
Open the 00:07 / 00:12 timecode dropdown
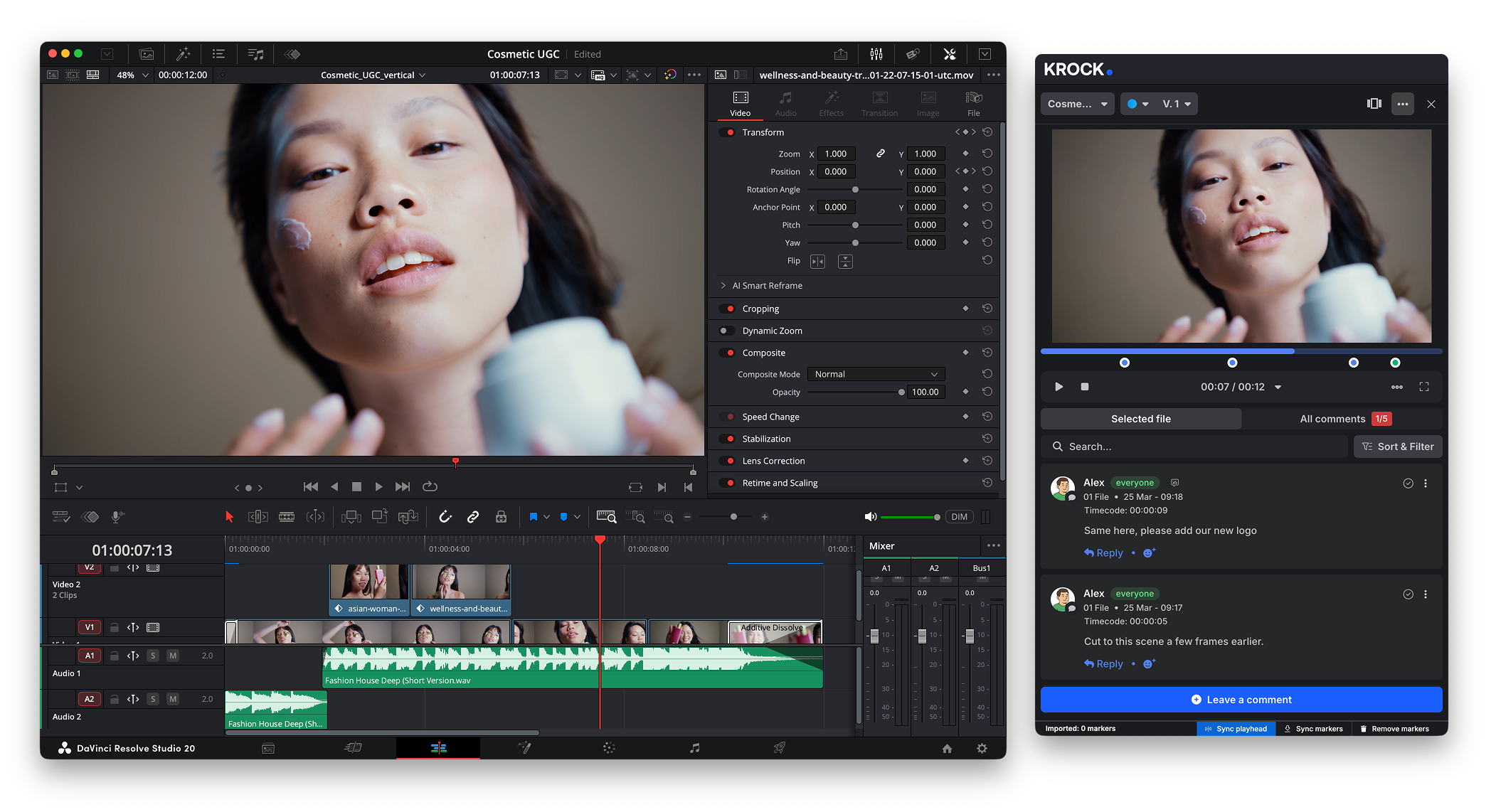(x=1278, y=388)
